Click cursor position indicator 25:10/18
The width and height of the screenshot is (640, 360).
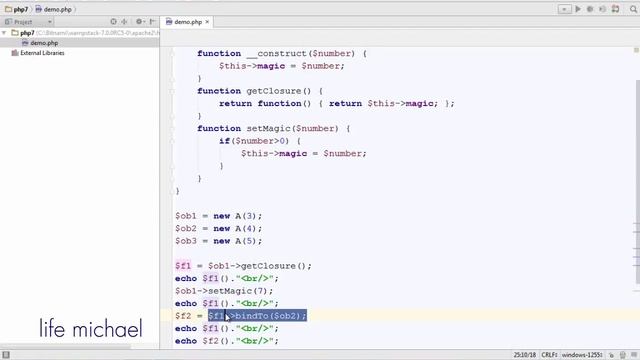(x=524, y=355)
